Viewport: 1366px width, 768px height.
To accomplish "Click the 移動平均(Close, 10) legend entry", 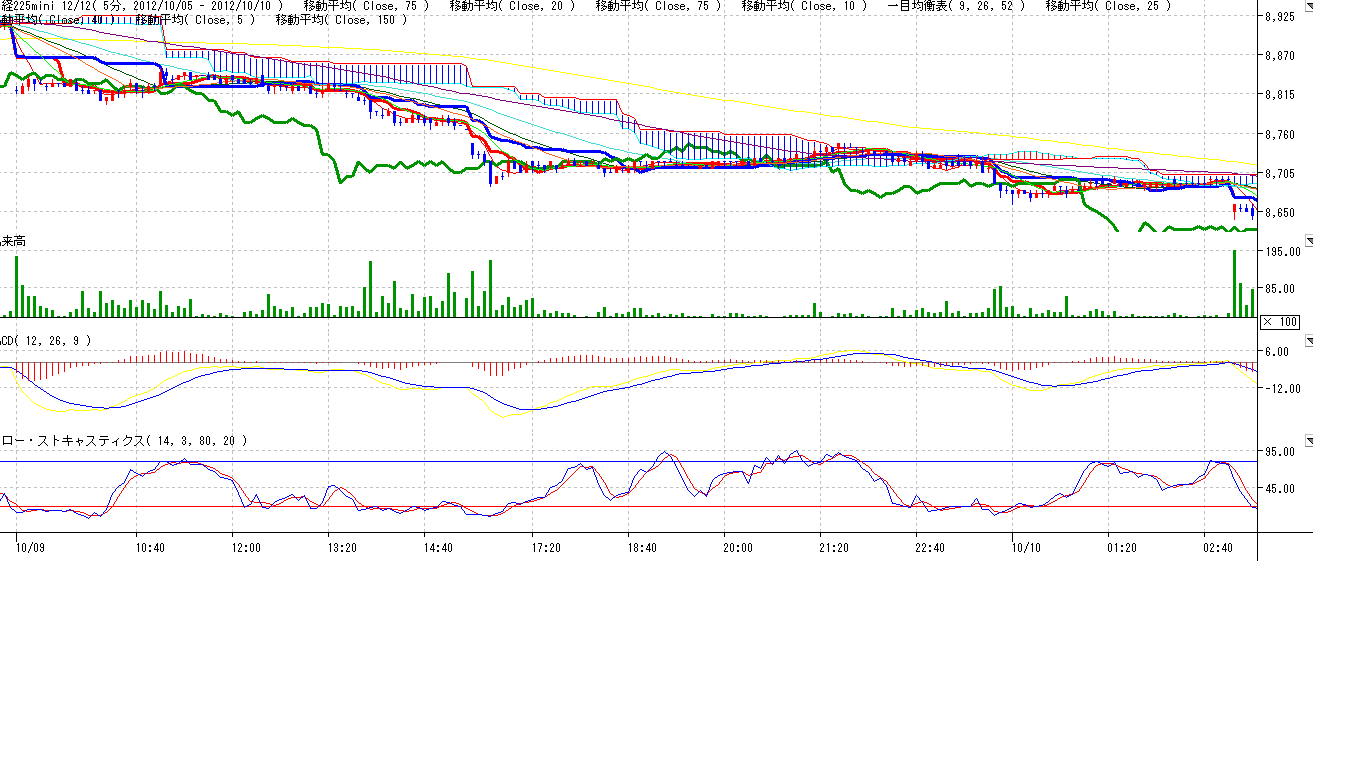I will tap(808, 6).
